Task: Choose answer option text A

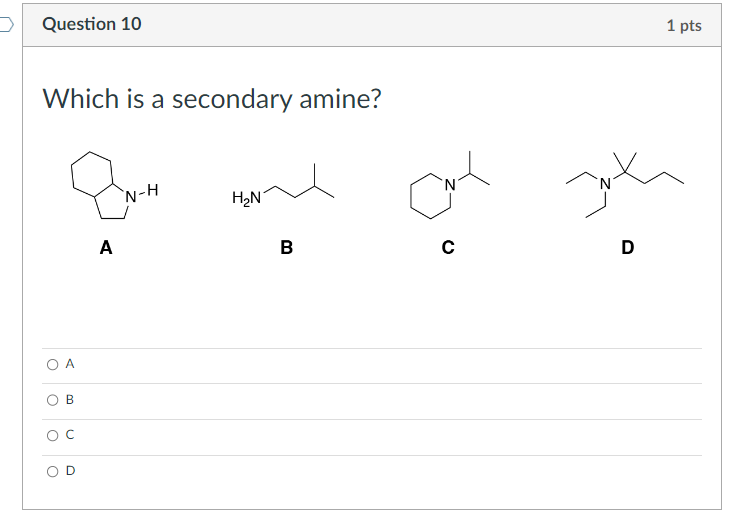Action: click(70, 364)
